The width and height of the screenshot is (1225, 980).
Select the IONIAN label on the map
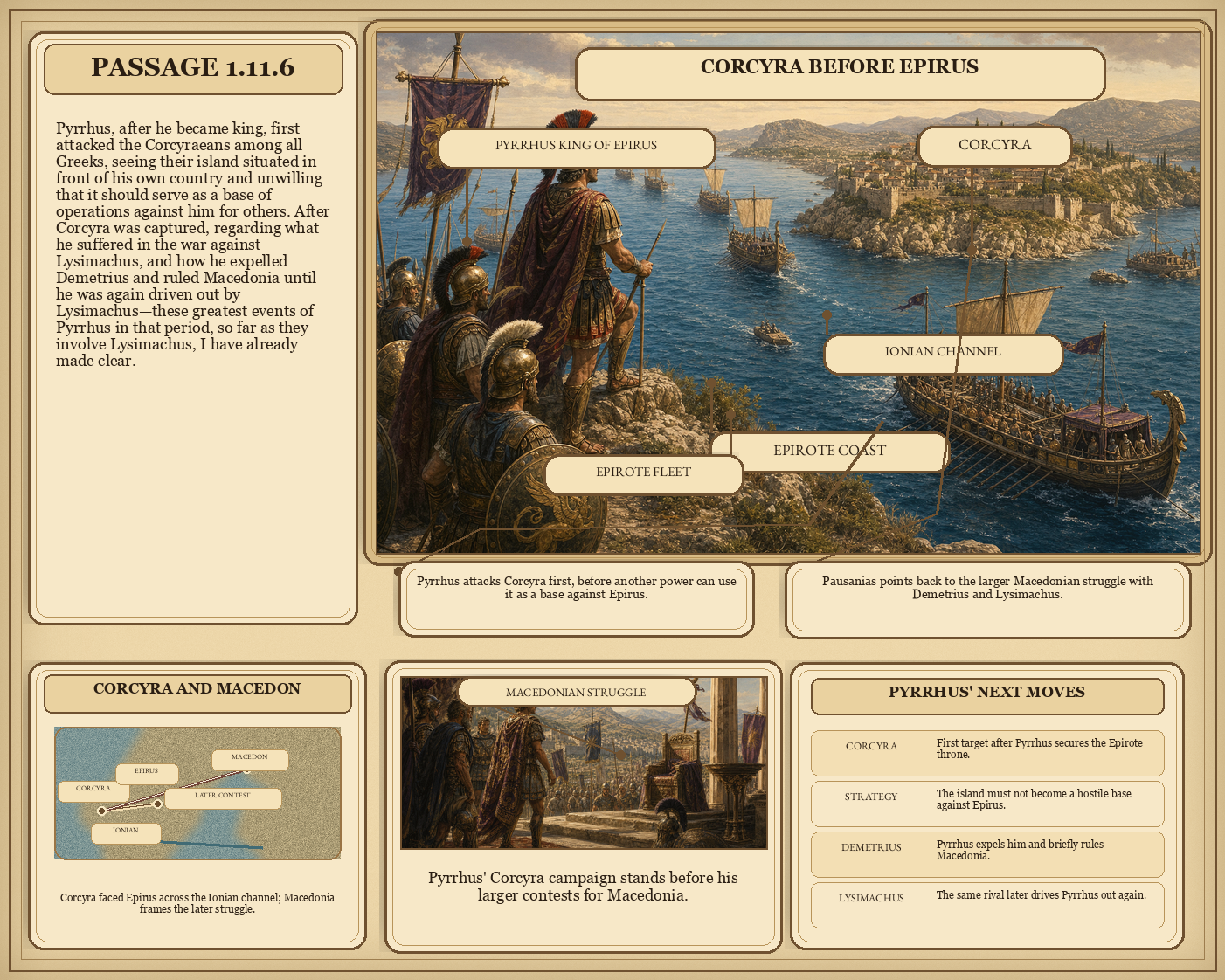point(126,832)
